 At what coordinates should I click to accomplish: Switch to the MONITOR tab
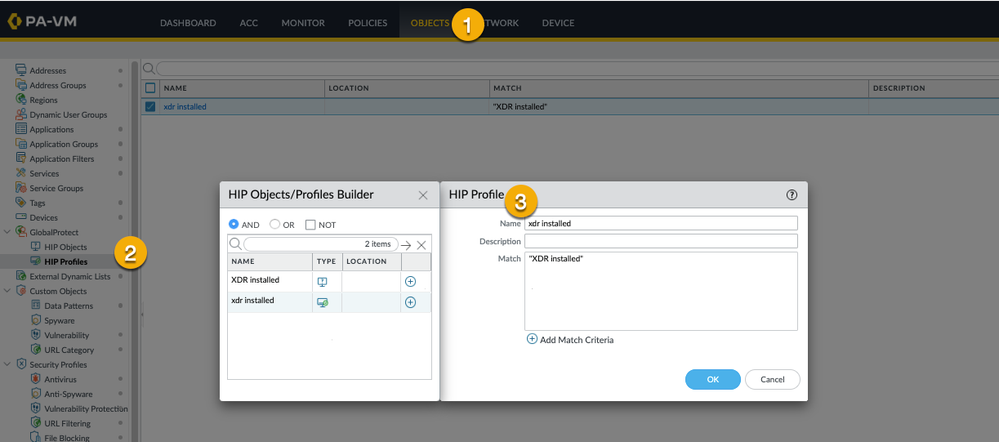tap(302, 23)
